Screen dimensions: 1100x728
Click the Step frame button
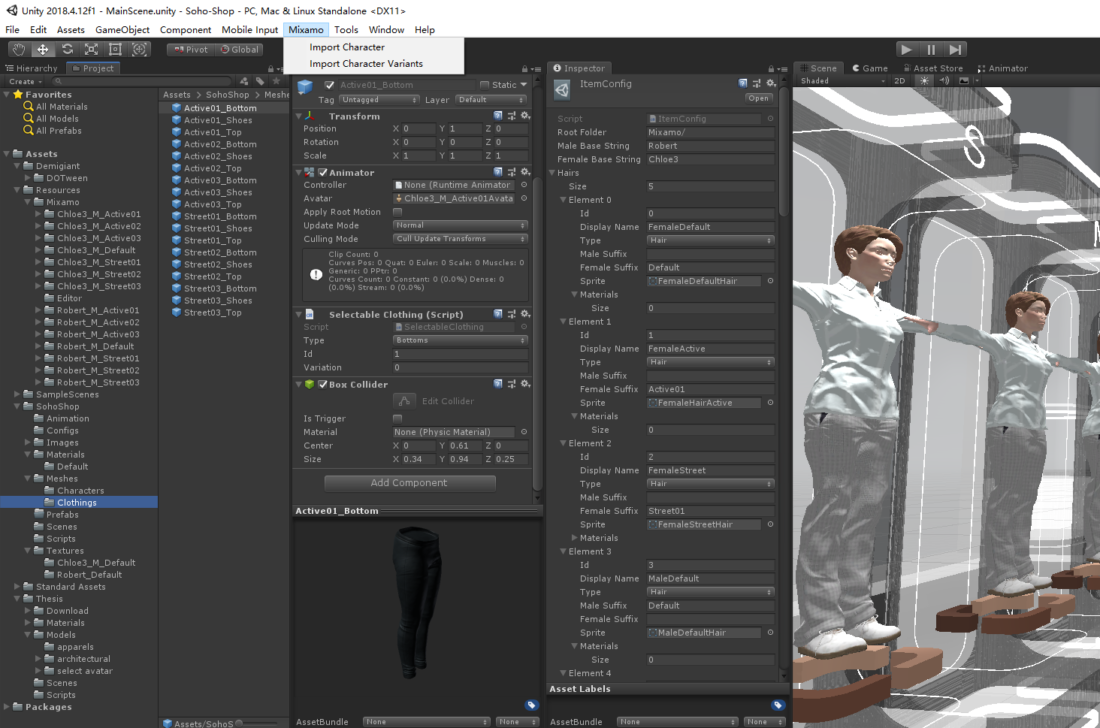point(955,49)
